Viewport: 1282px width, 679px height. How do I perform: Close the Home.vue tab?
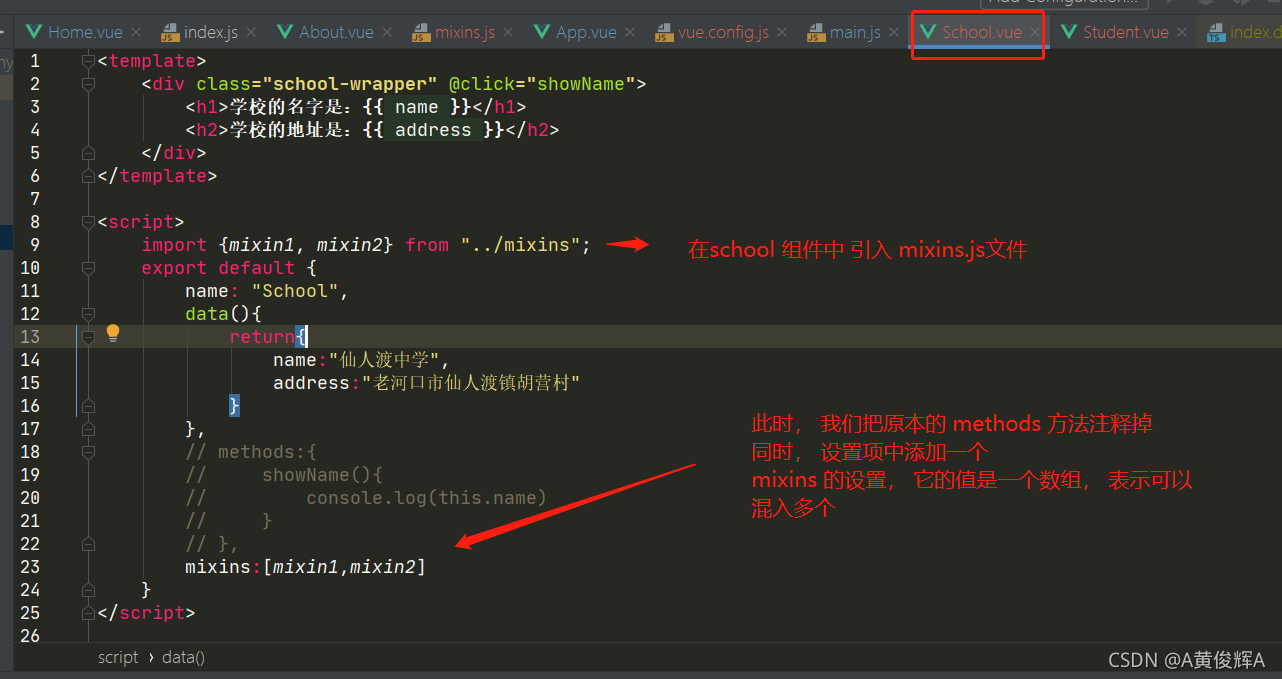click(136, 33)
